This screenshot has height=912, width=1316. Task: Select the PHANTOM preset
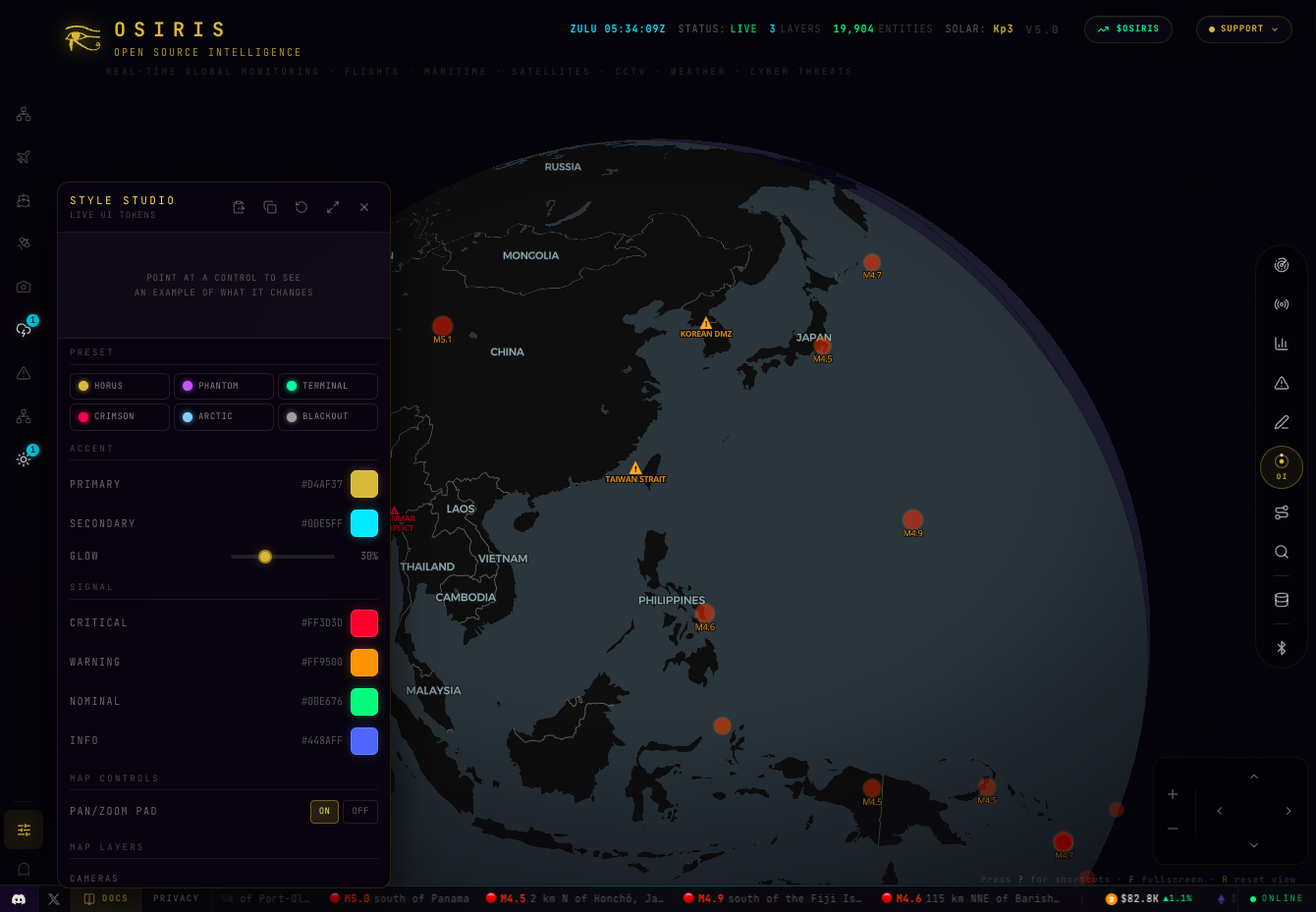coord(224,386)
